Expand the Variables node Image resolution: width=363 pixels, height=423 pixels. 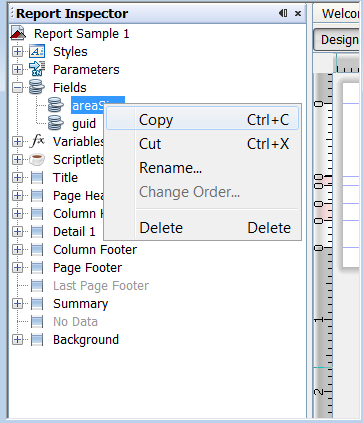(x=18, y=142)
